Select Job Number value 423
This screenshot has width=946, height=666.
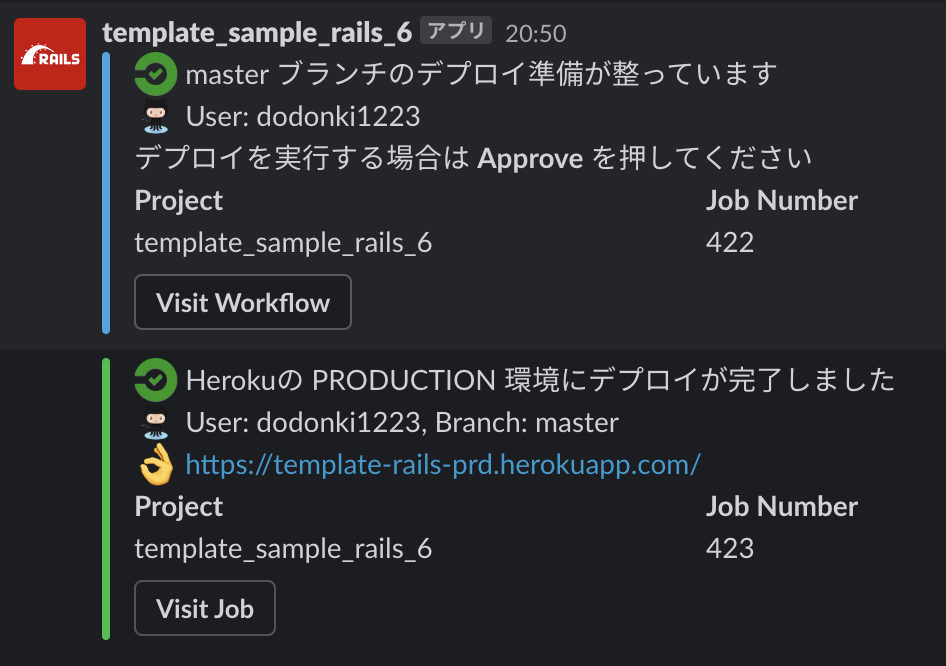click(x=730, y=548)
